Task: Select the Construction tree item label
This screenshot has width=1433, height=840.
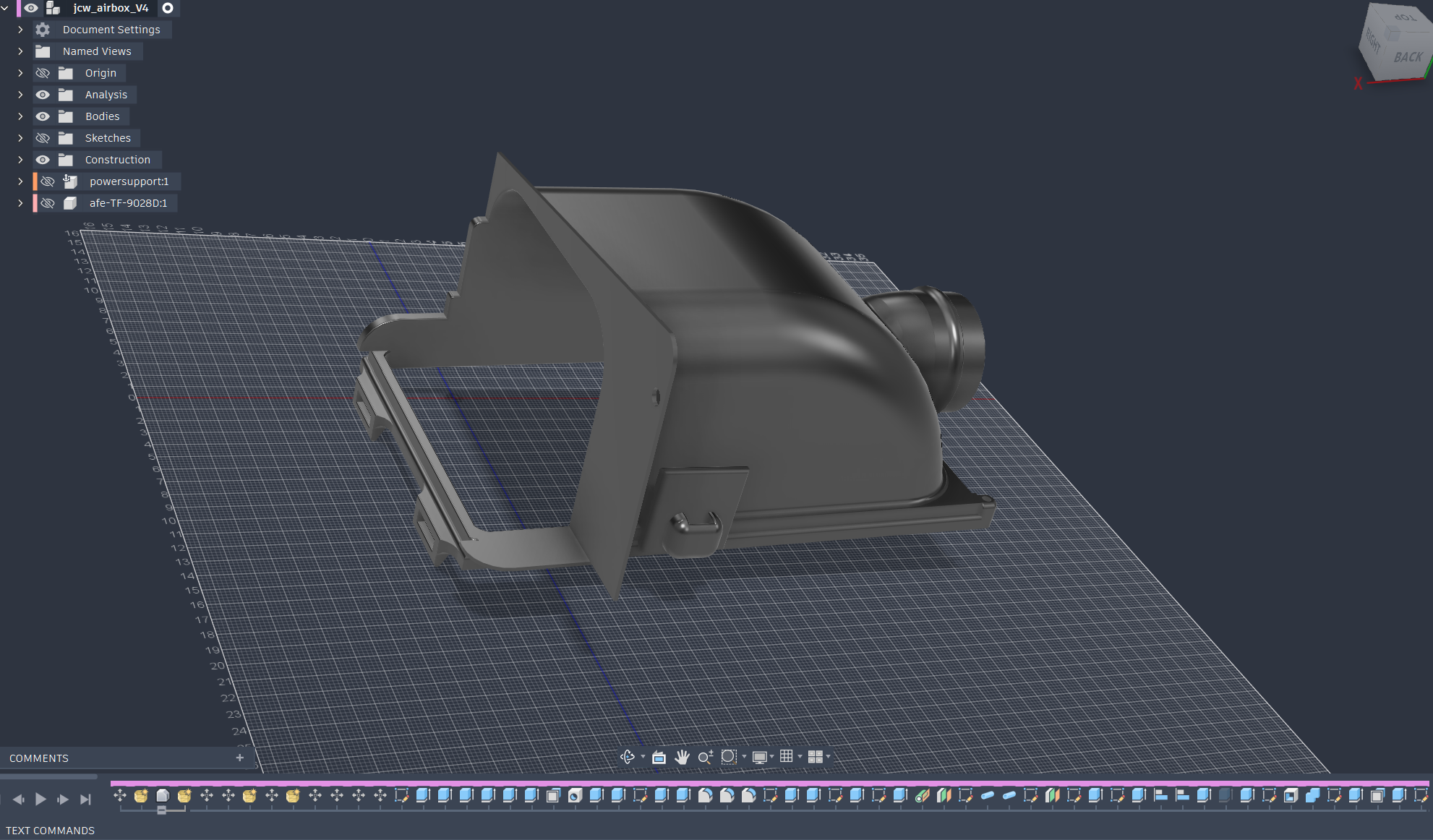Action: click(x=118, y=160)
